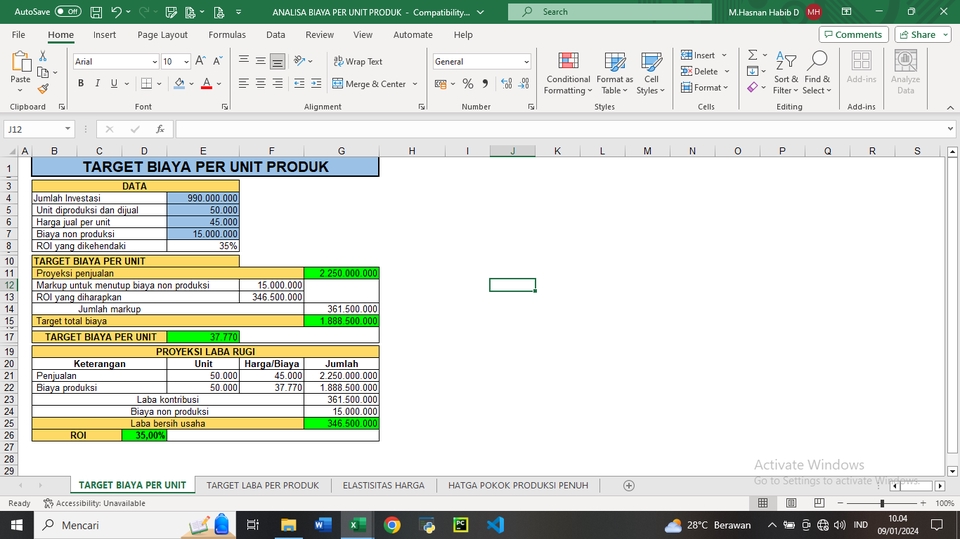Viewport: 960px width, 539px height.
Task: Click the Format Painter brush icon
Action: coord(43,89)
